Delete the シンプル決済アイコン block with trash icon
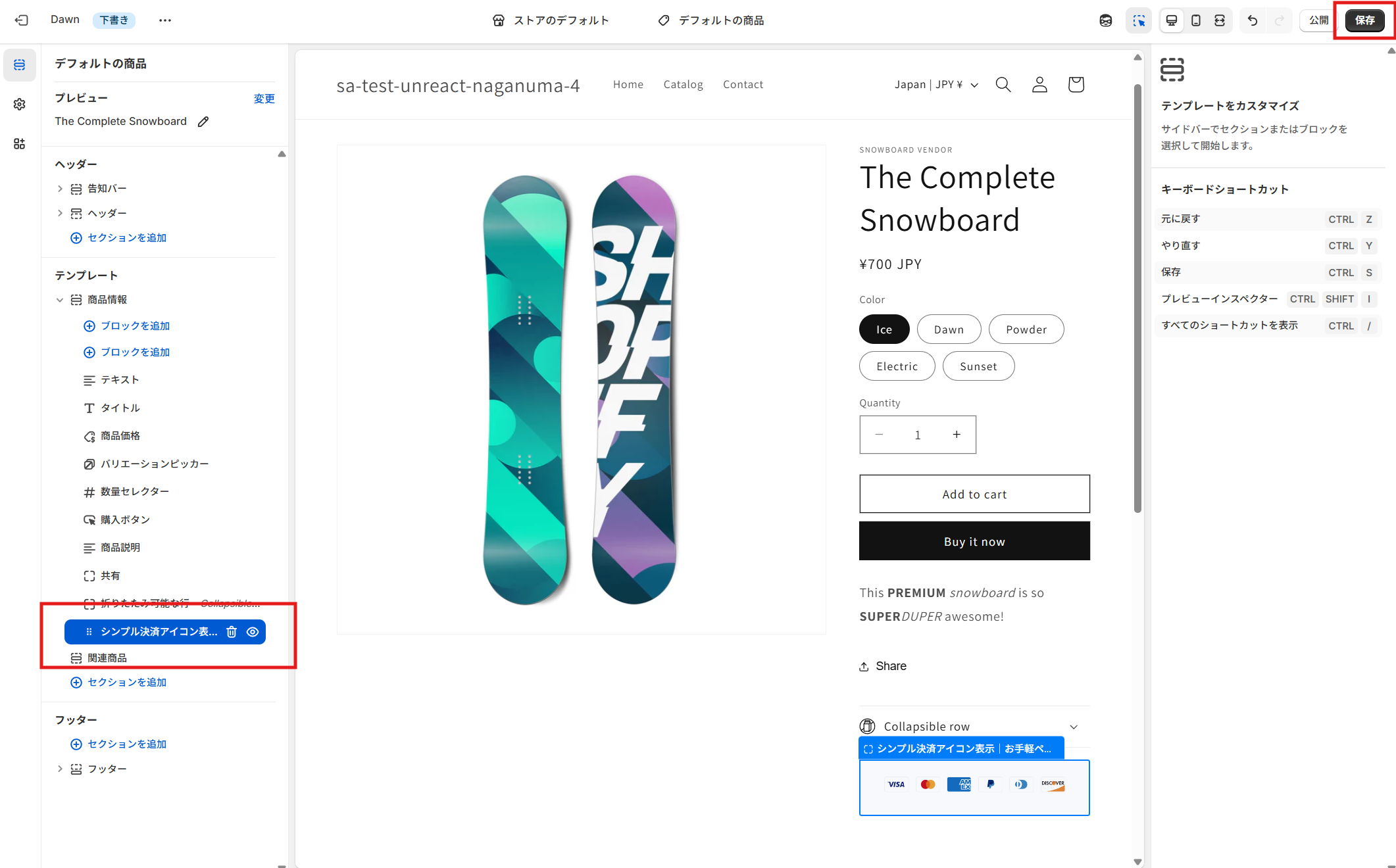The height and width of the screenshot is (868, 1396). click(x=231, y=632)
